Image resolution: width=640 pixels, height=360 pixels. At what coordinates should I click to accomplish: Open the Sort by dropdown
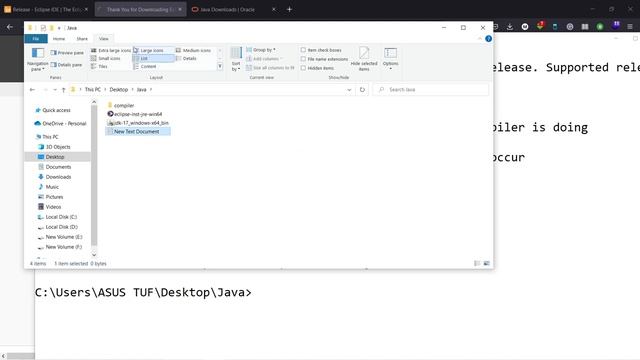pos(236,59)
